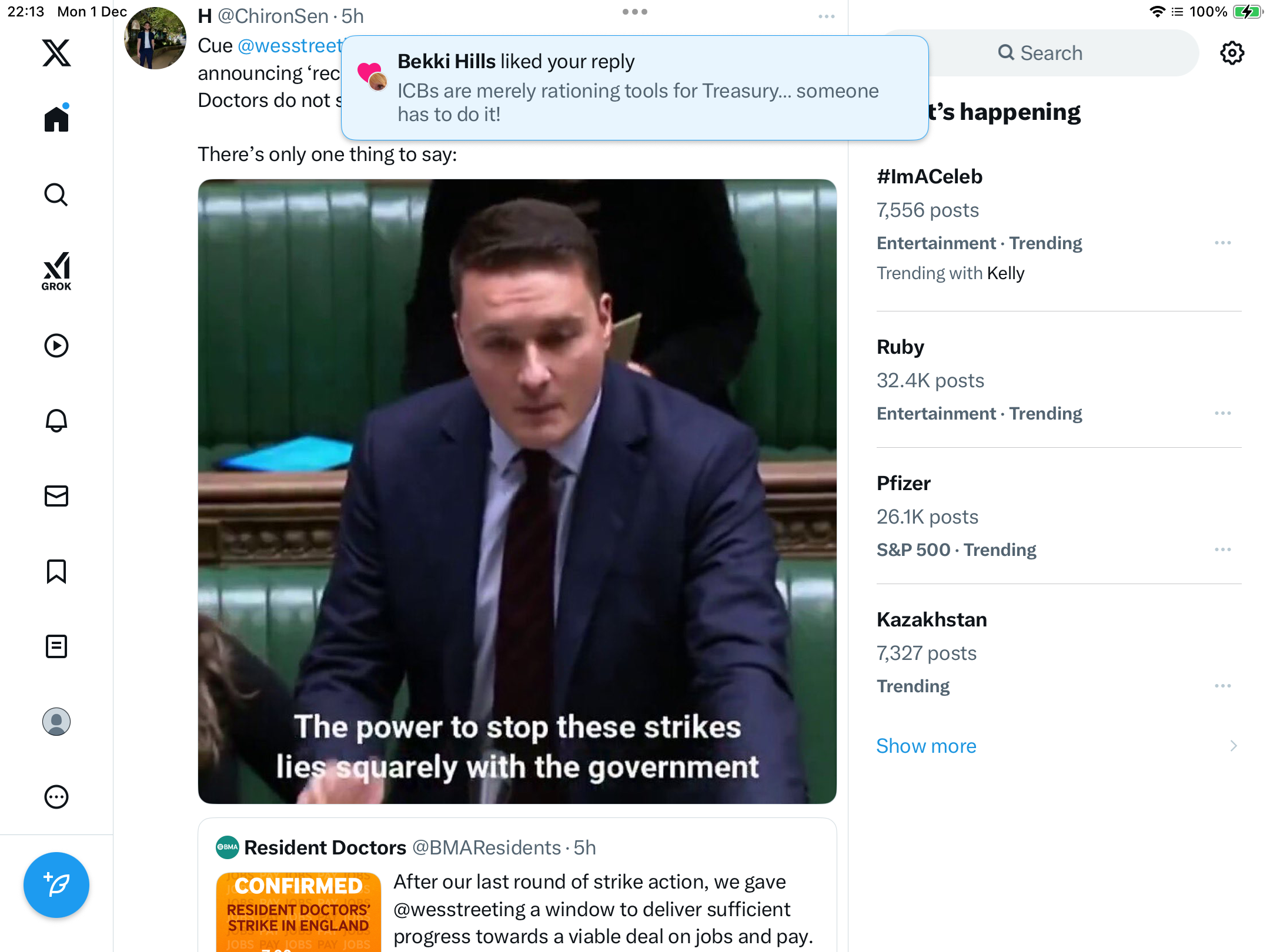Open the Lists icon in sidebar

point(56,646)
